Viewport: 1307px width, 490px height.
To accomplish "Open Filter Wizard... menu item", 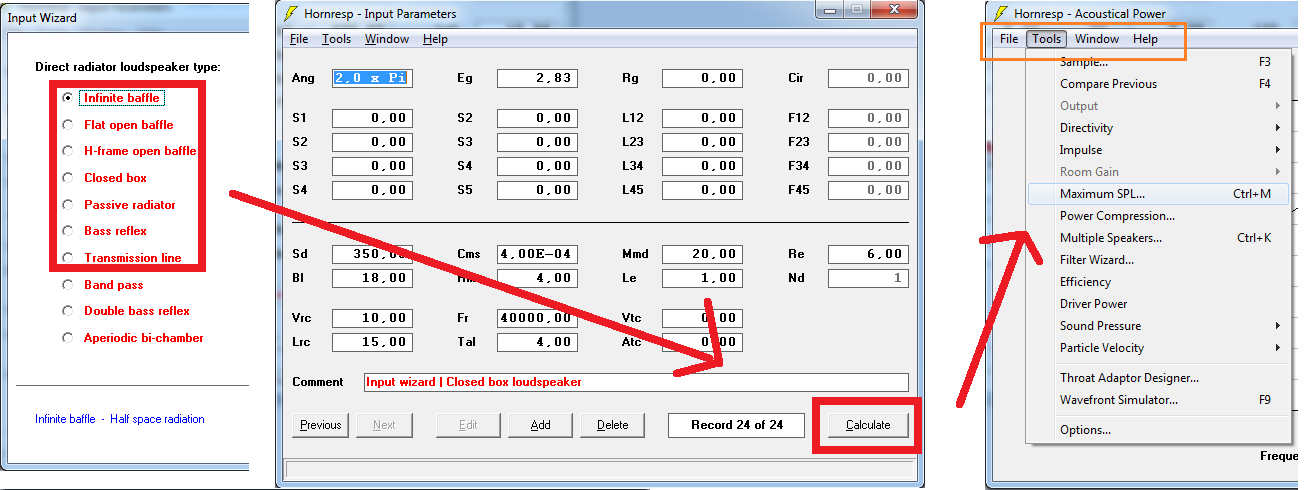I will click(x=1157, y=260).
